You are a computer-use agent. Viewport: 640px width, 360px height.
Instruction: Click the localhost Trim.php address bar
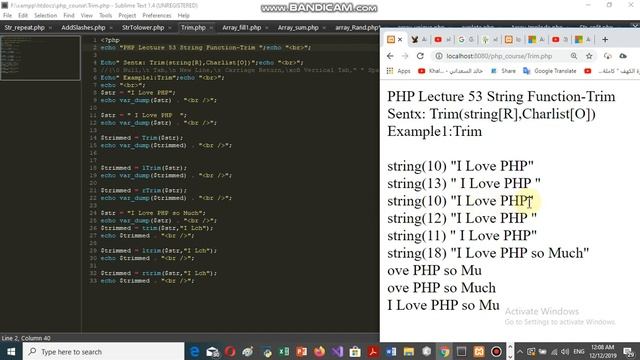[x=499, y=56]
